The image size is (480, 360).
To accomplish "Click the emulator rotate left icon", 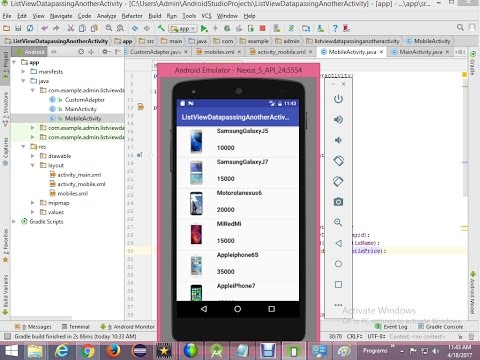I will [338, 161].
